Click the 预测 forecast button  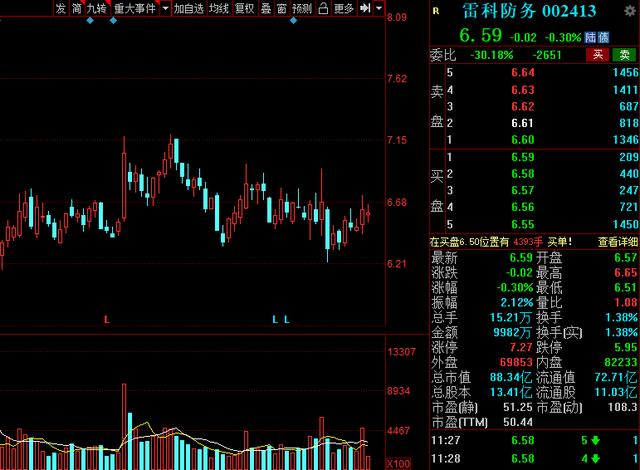click(302, 8)
